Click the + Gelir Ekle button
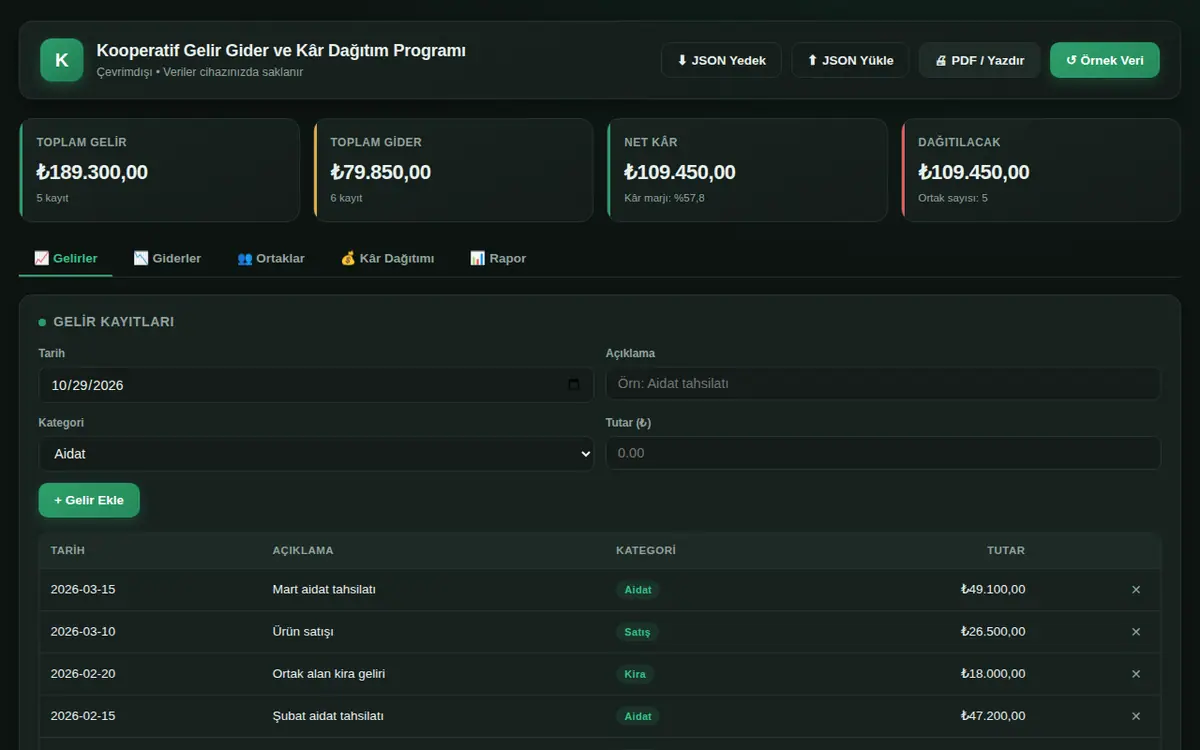The image size is (1200, 750). [x=89, y=500]
